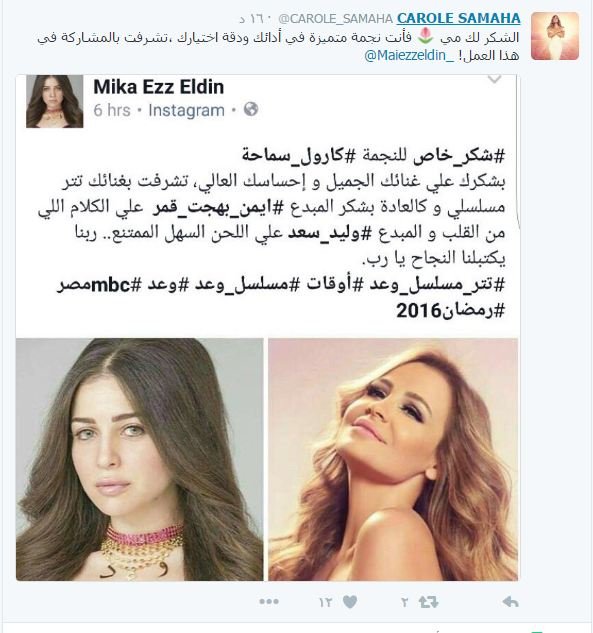The height and width of the screenshot is (633, 593).
Task: Click Mika Ezz Eldin's profile picture
Action: pyautogui.click(x=54, y=101)
